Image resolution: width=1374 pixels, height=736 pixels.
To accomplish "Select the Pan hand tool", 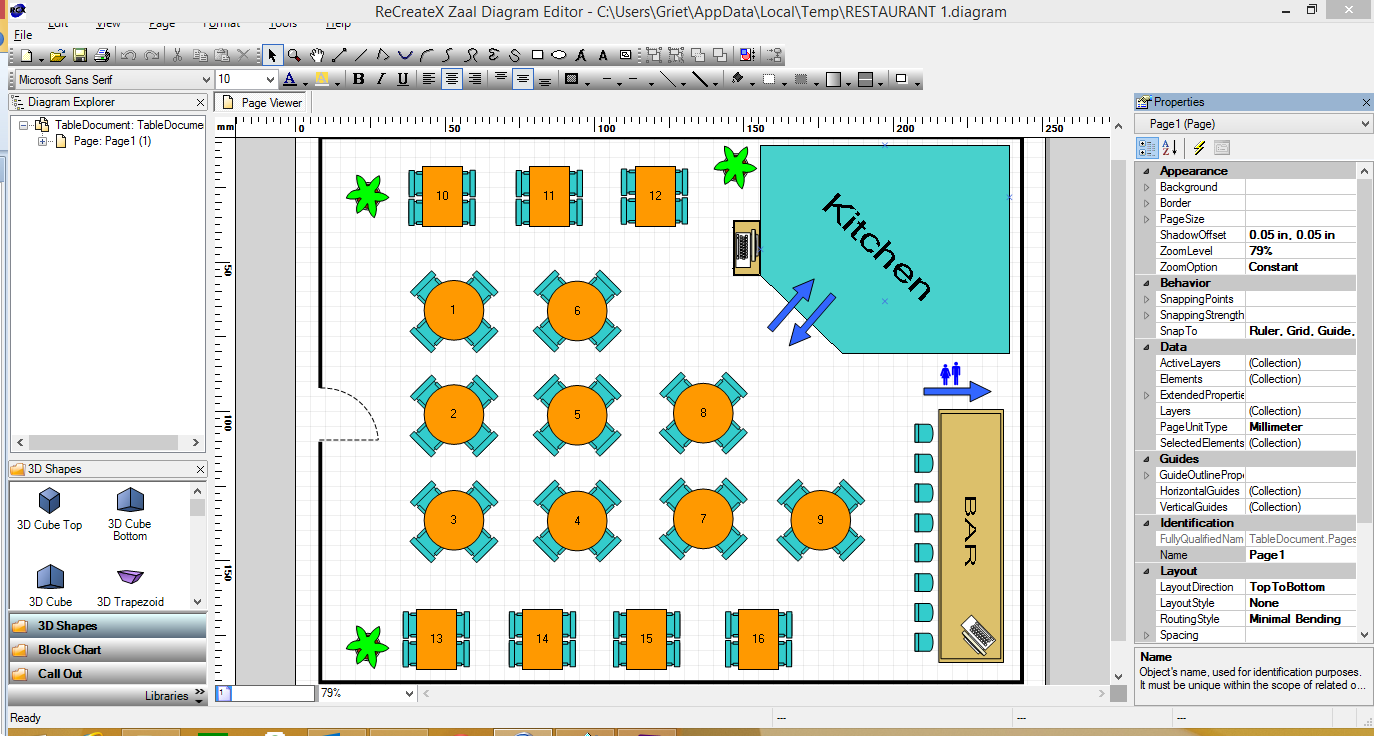I will coord(317,55).
